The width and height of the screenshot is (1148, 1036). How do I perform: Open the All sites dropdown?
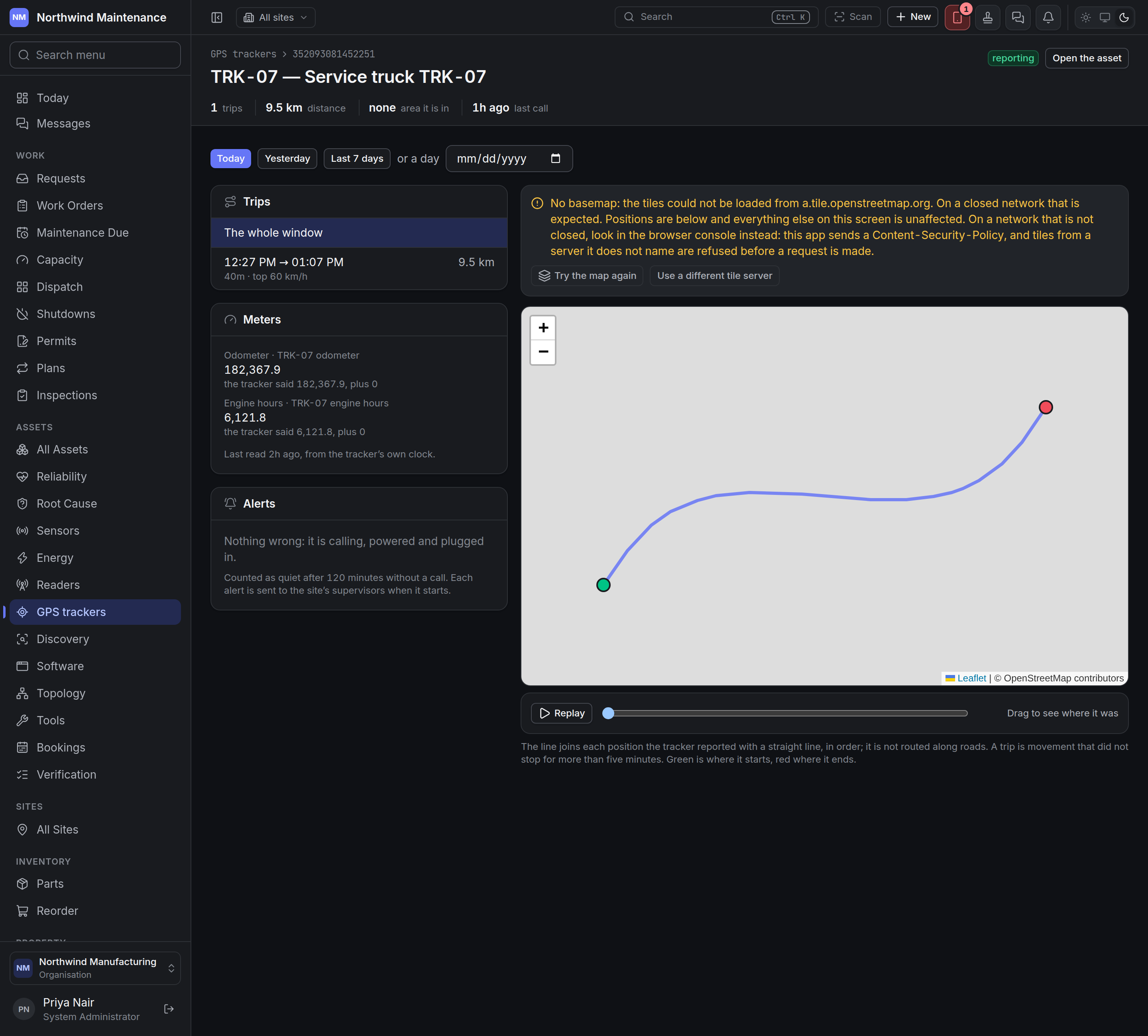coord(275,17)
